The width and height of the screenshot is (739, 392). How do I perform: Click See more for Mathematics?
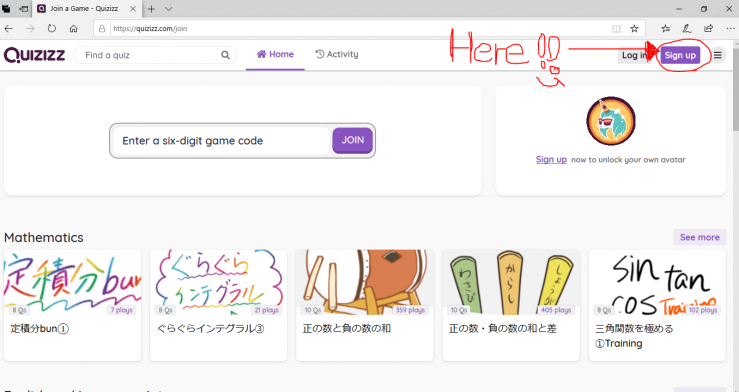[699, 237]
